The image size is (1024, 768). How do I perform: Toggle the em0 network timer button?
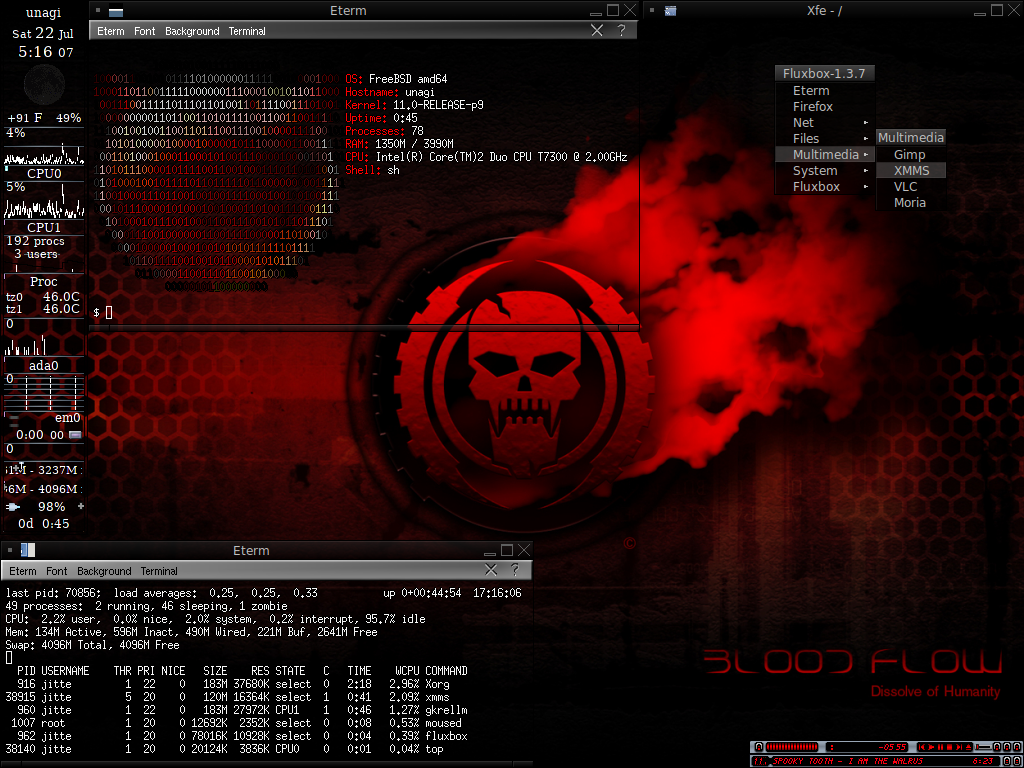(x=75, y=435)
